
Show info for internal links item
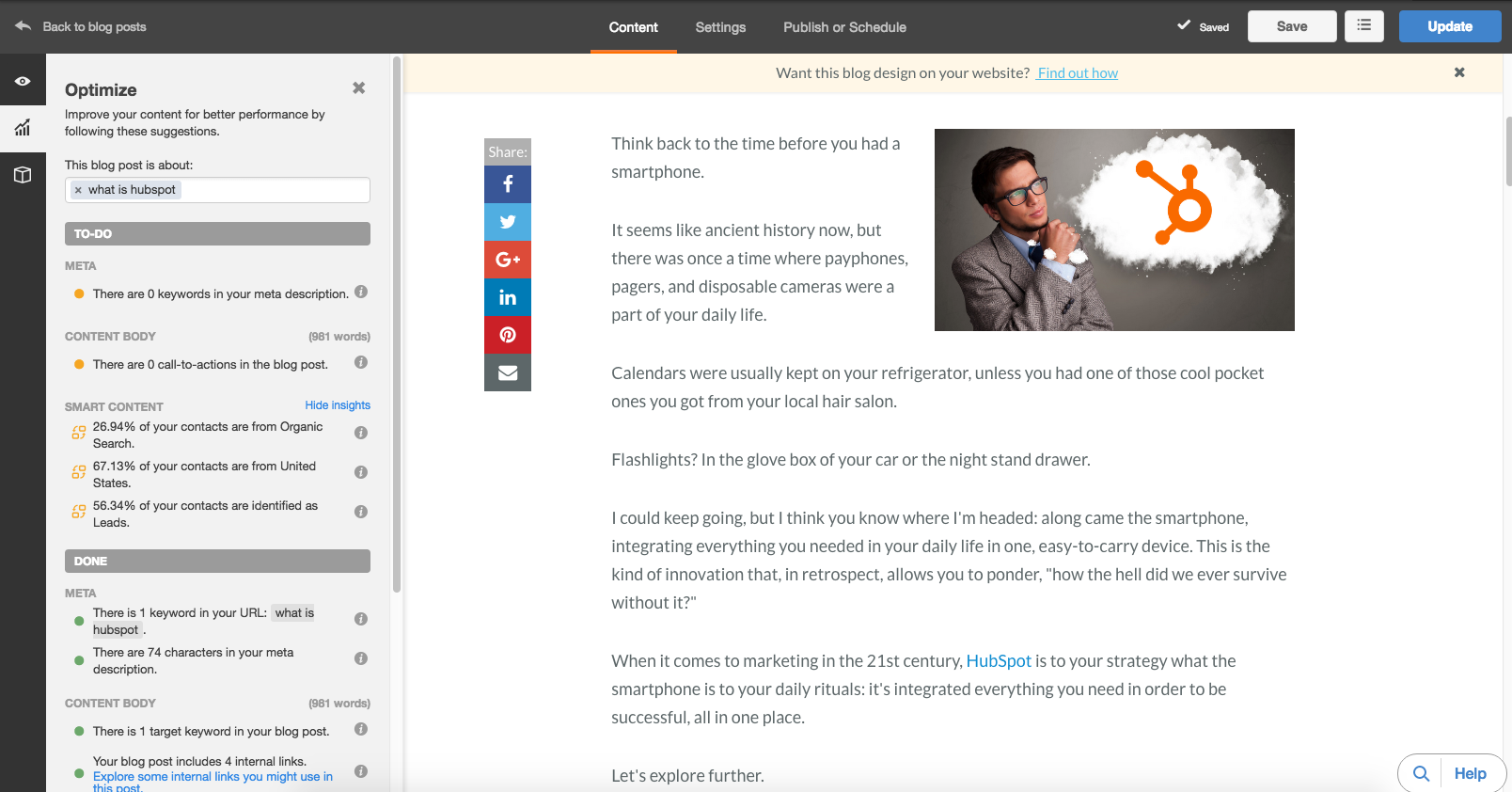(x=361, y=771)
